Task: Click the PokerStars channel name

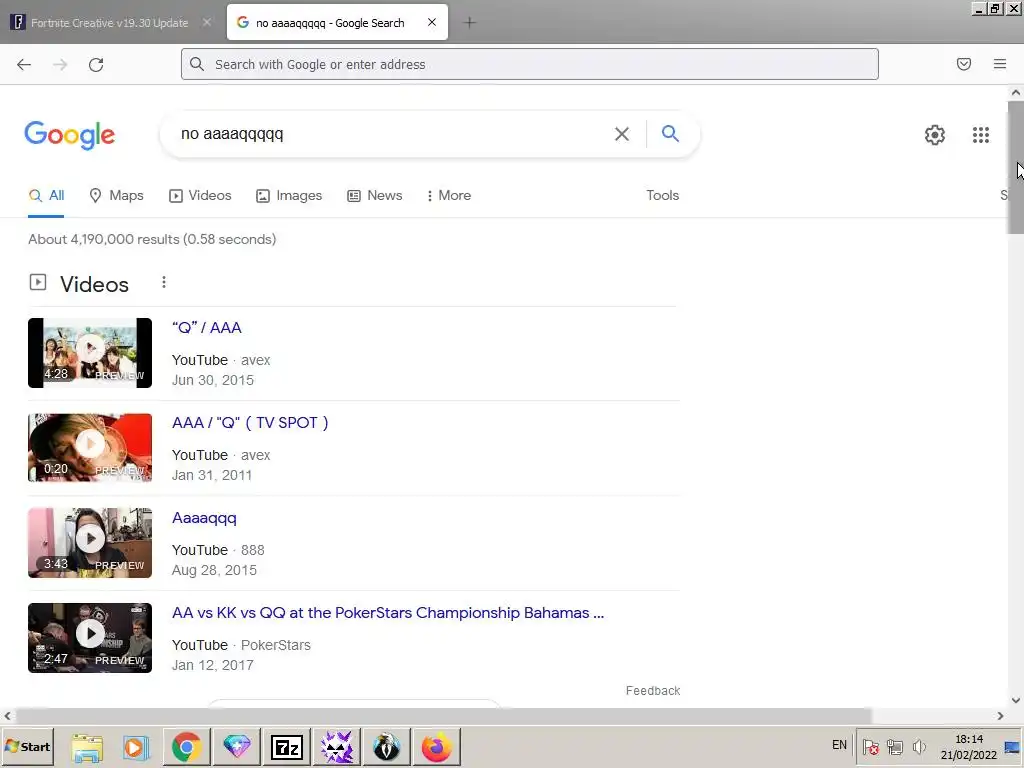Action: pos(276,645)
